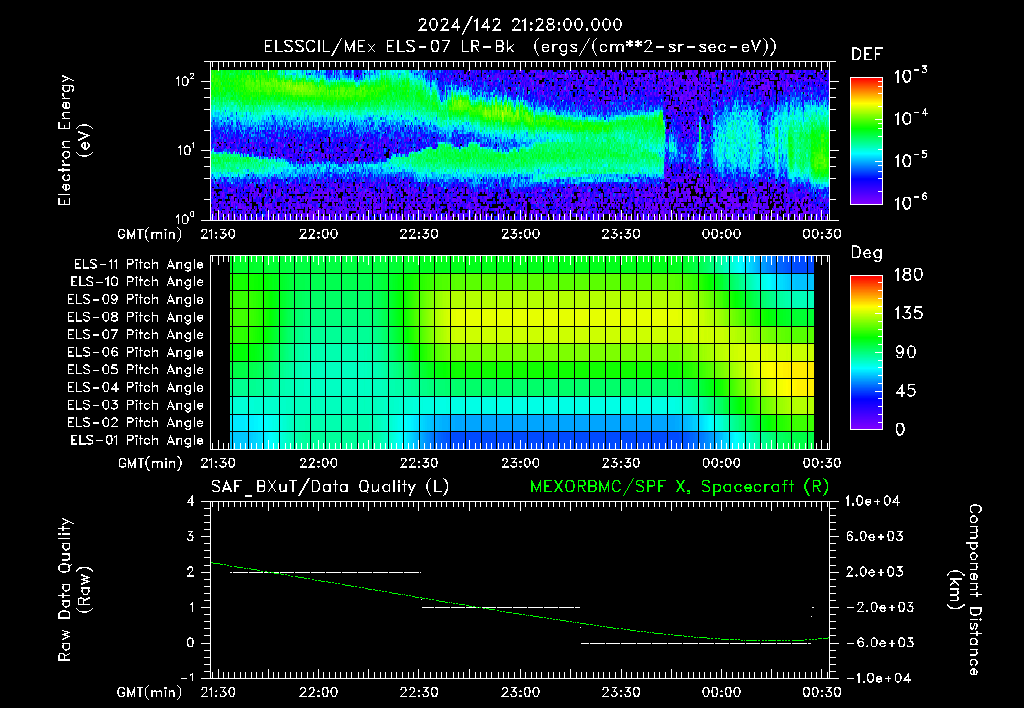Select the ELS-10 Pitch Angle row label
The width and height of the screenshot is (1024, 708).
click(136, 282)
